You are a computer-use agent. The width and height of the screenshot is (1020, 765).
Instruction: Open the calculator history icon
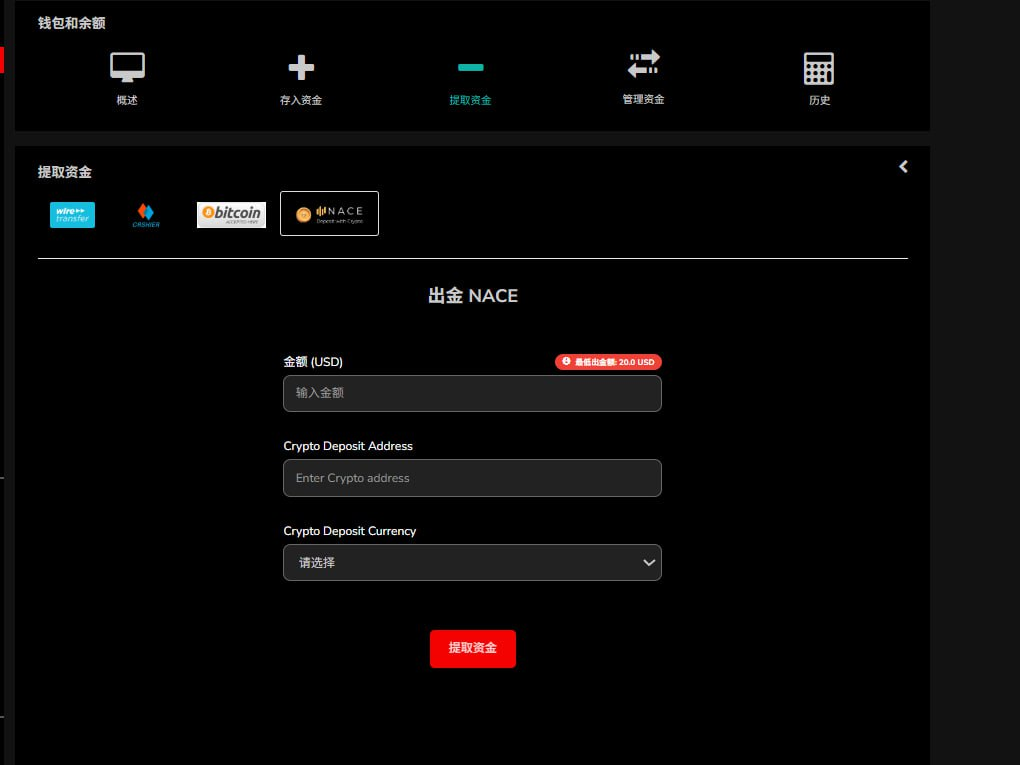coord(819,68)
